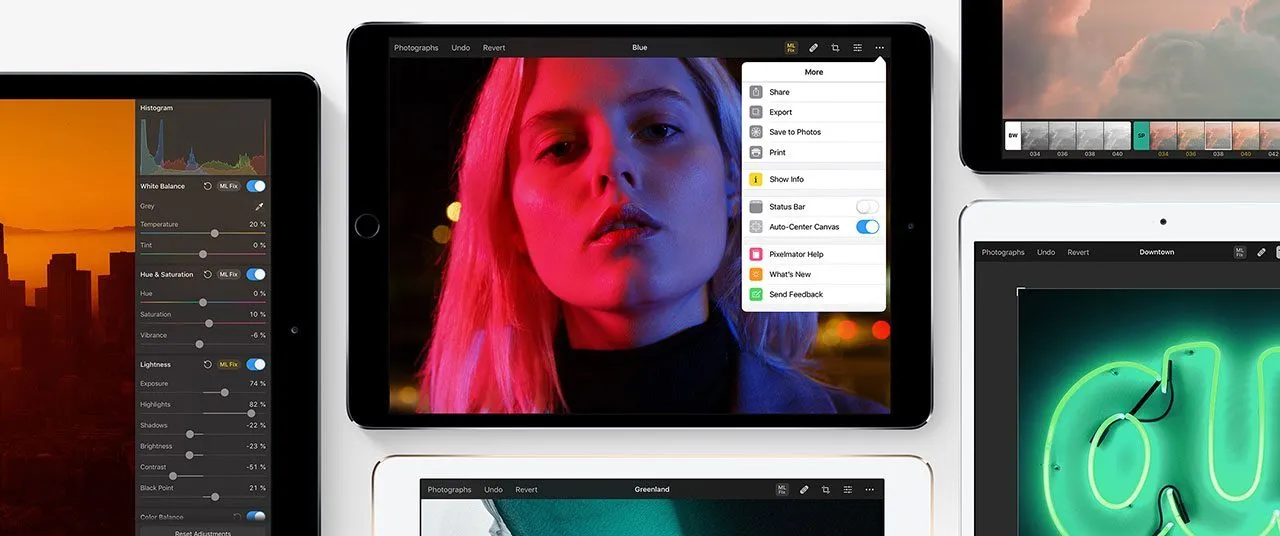Tap Photographs in the Downtown toolbar
The width and height of the screenshot is (1280, 536).
coord(1003,253)
